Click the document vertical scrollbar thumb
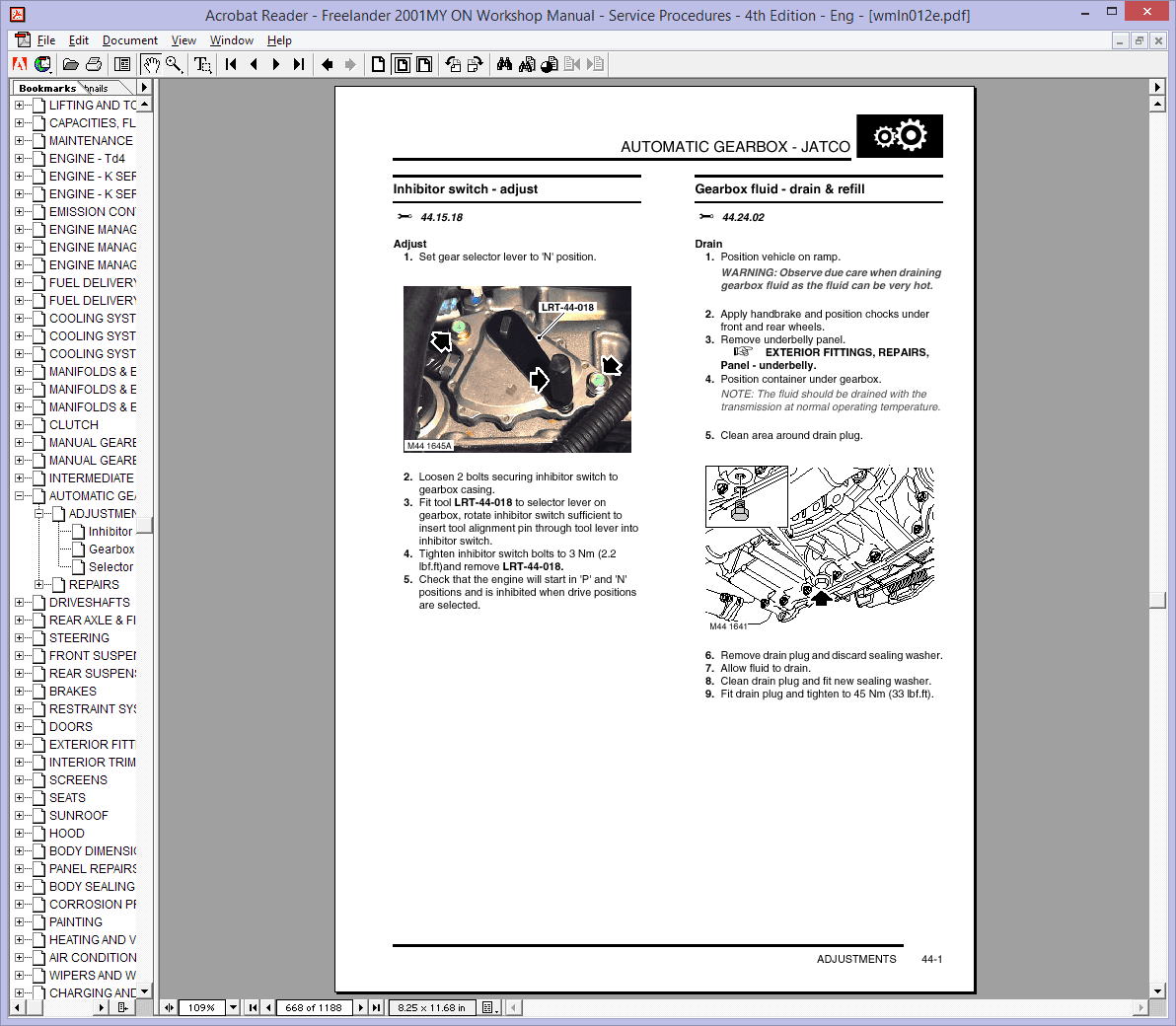 (1157, 600)
